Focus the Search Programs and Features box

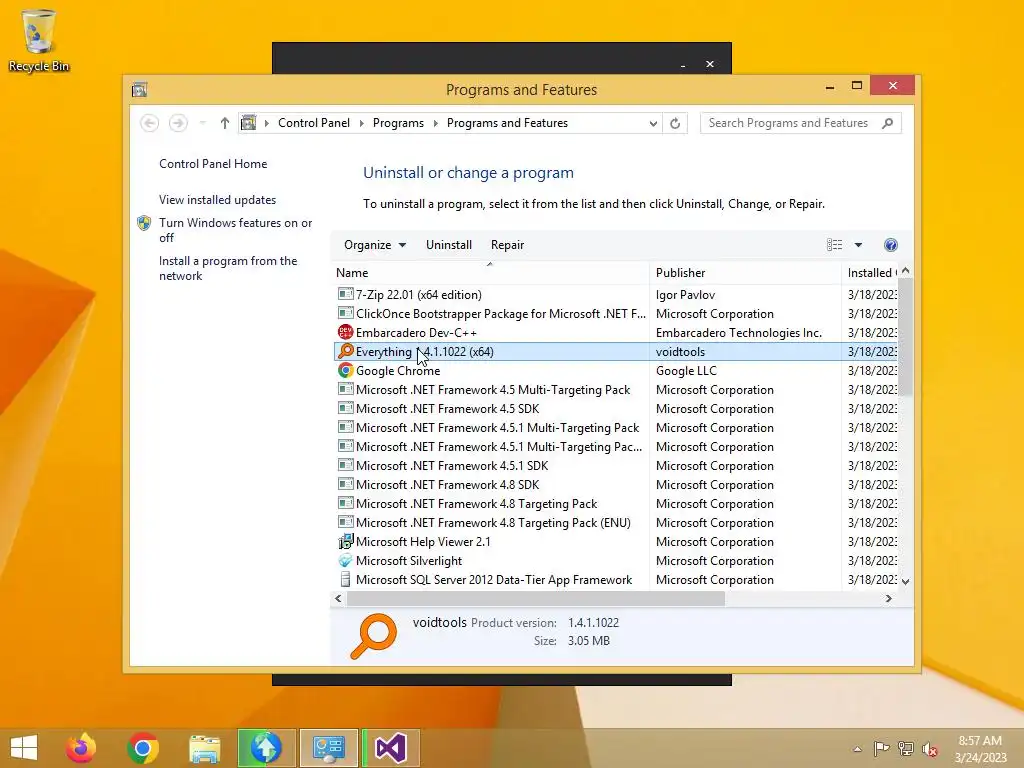pos(801,123)
